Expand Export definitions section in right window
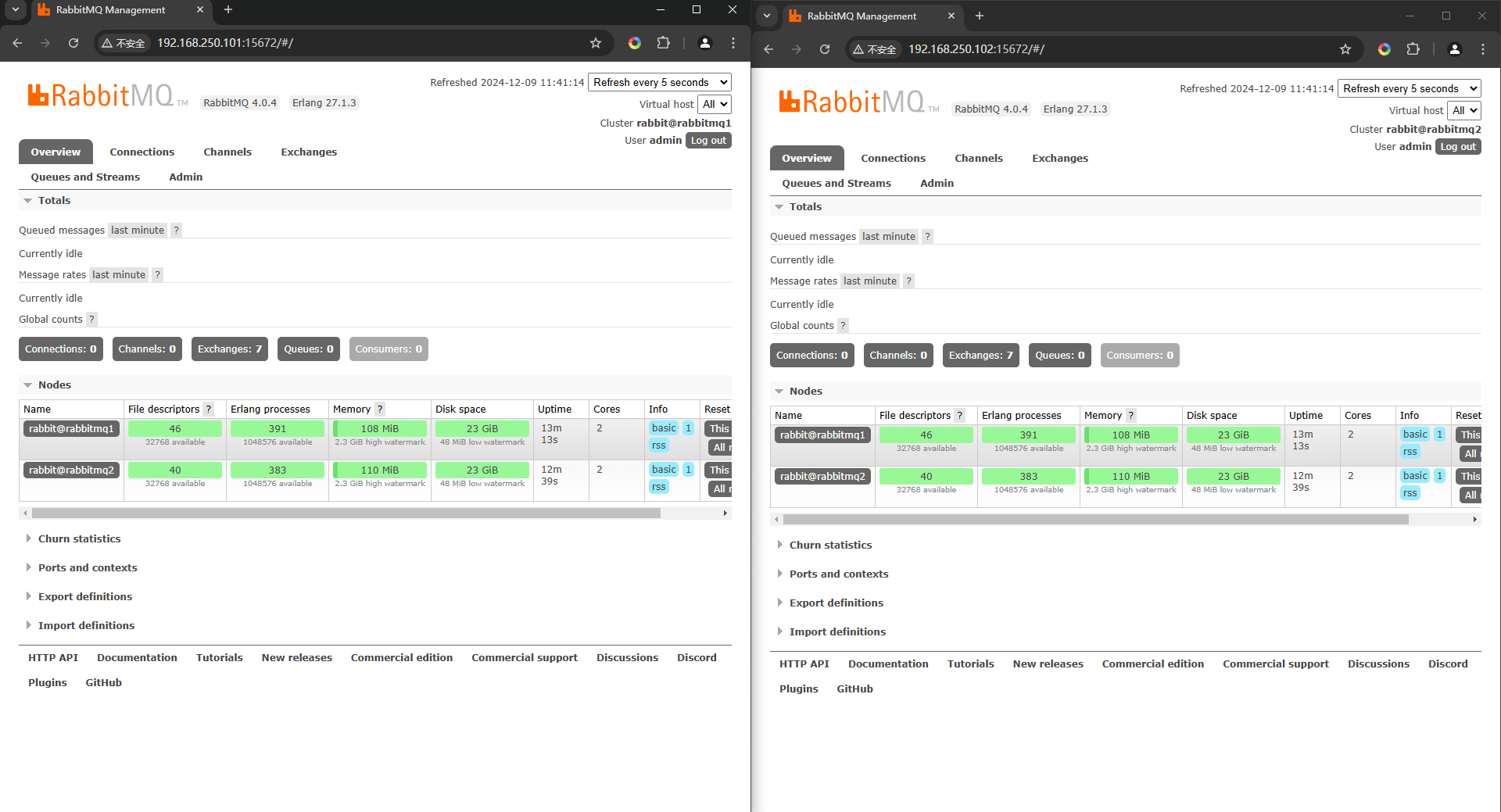 pos(836,603)
